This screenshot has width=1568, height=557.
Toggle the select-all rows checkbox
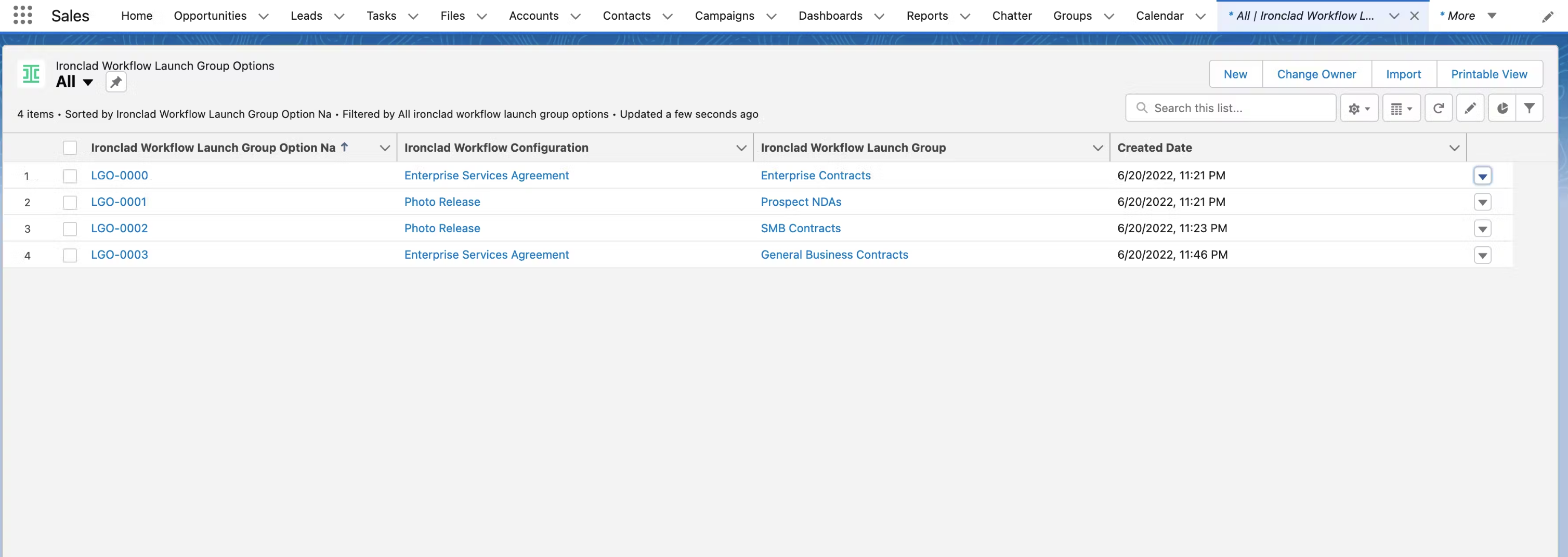tap(70, 148)
